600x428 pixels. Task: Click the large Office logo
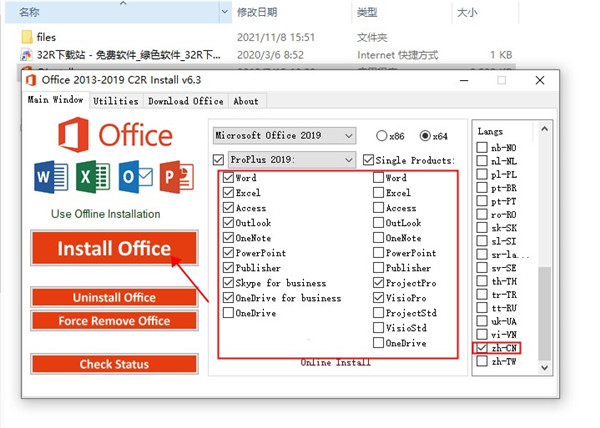(x=115, y=135)
